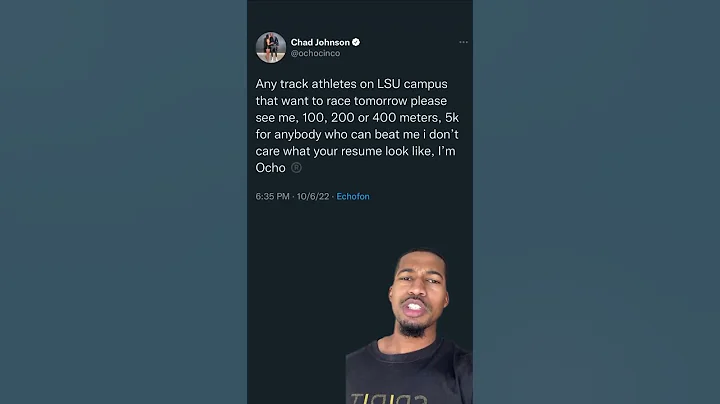Image resolution: width=720 pixels, height=404 pixels.
Task: Click the words Any track athletes
Action: [x=300, y=84]
